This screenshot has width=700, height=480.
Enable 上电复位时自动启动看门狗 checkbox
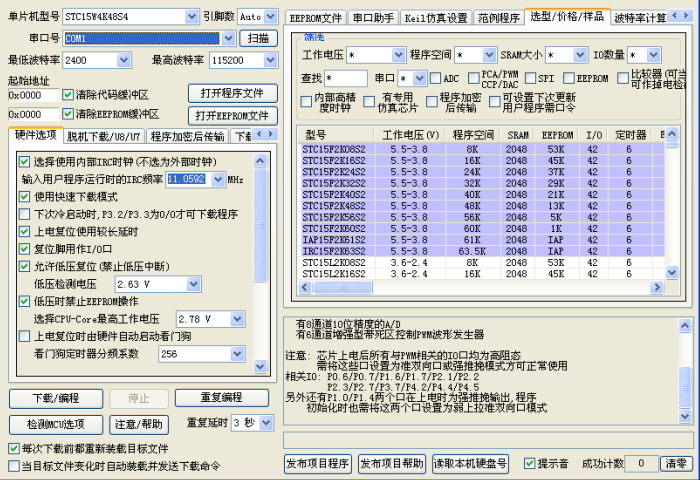coord(25,336)
